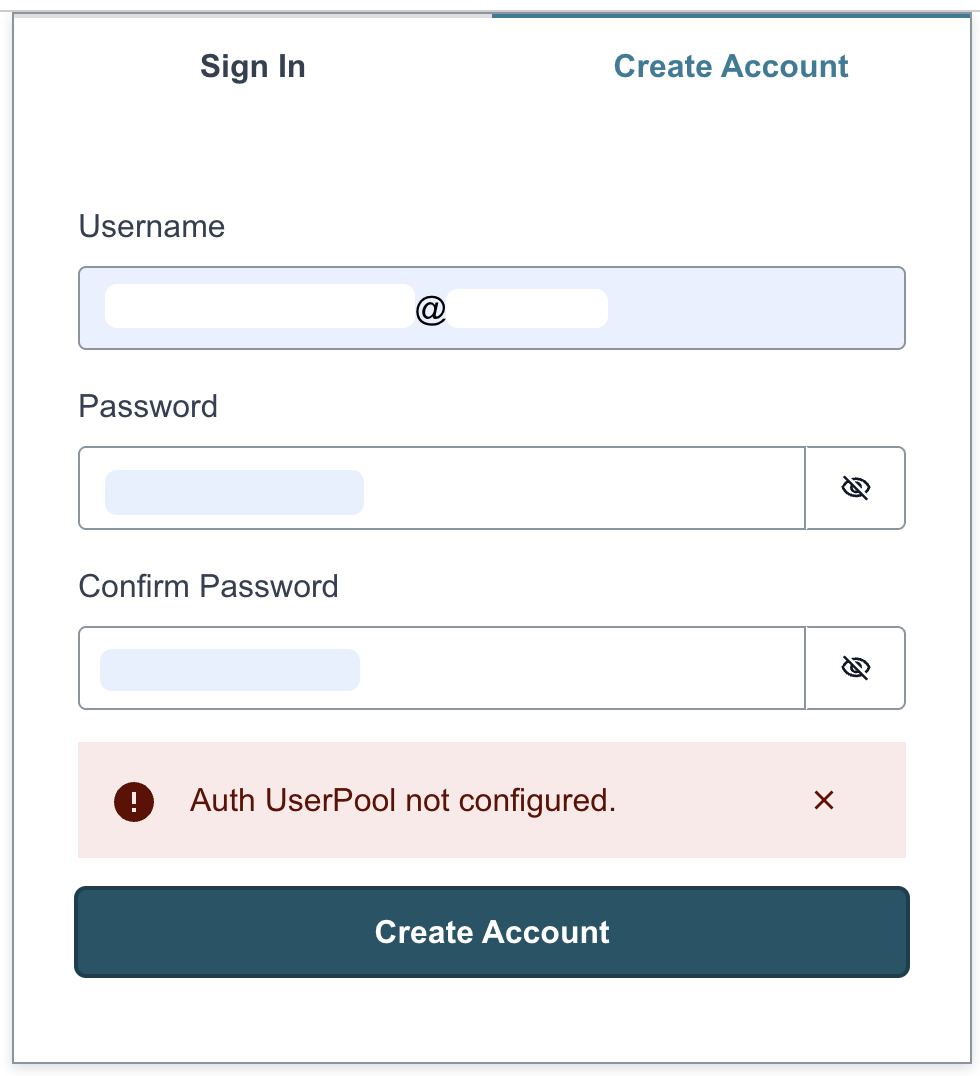
Task: Click the email domain after the @
Action: tap(527, 308)
